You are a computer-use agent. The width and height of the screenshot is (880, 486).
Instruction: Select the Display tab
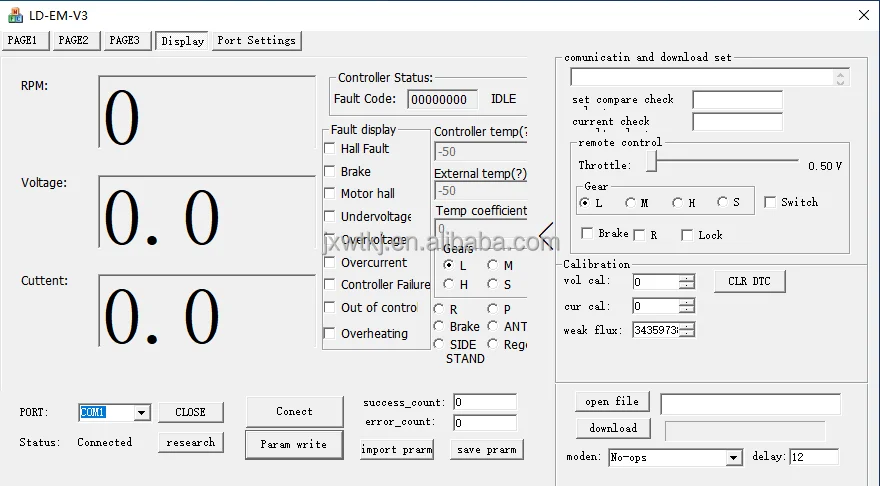pos(182,41)
